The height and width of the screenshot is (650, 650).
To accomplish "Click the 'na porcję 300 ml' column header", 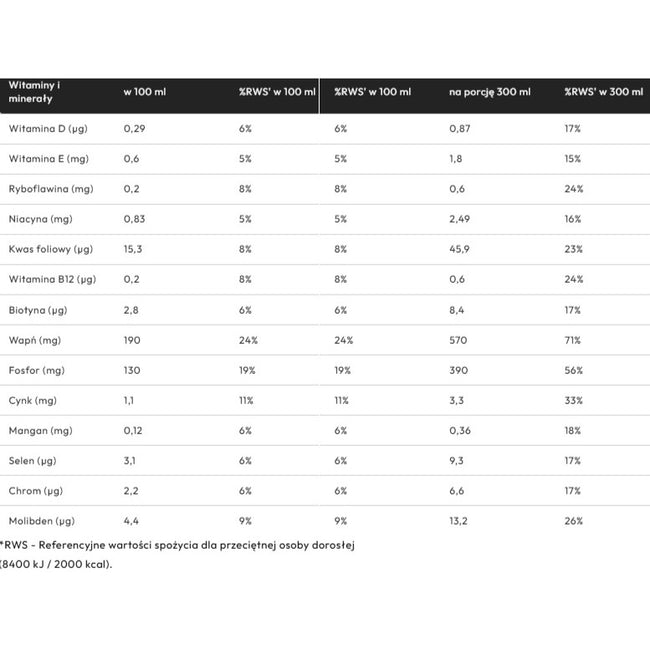I will (x=490, y=91).
